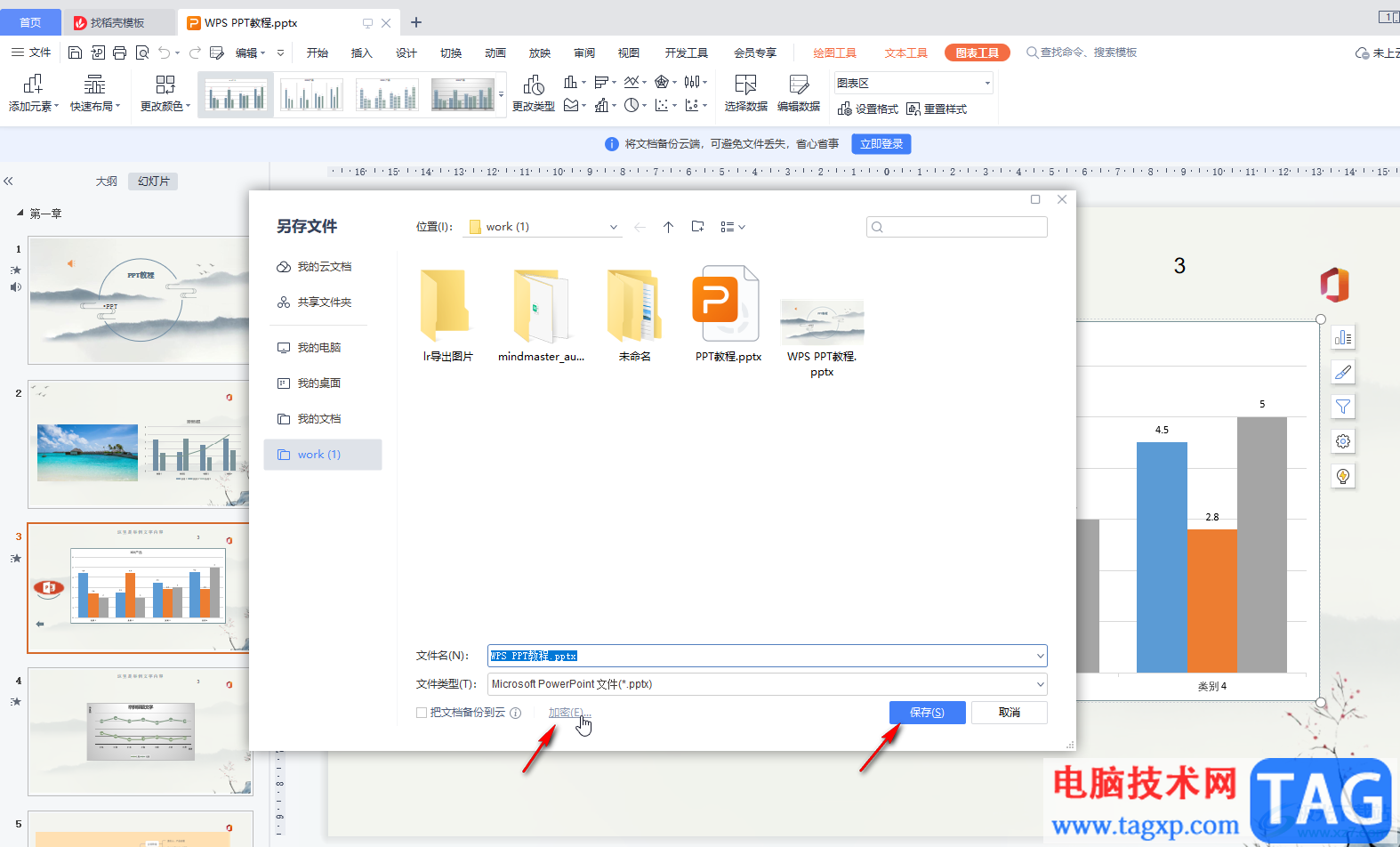Viewport: 1400px width, 847px height.
Task: Click 立即登录 button
Action: tap(881, 144)
